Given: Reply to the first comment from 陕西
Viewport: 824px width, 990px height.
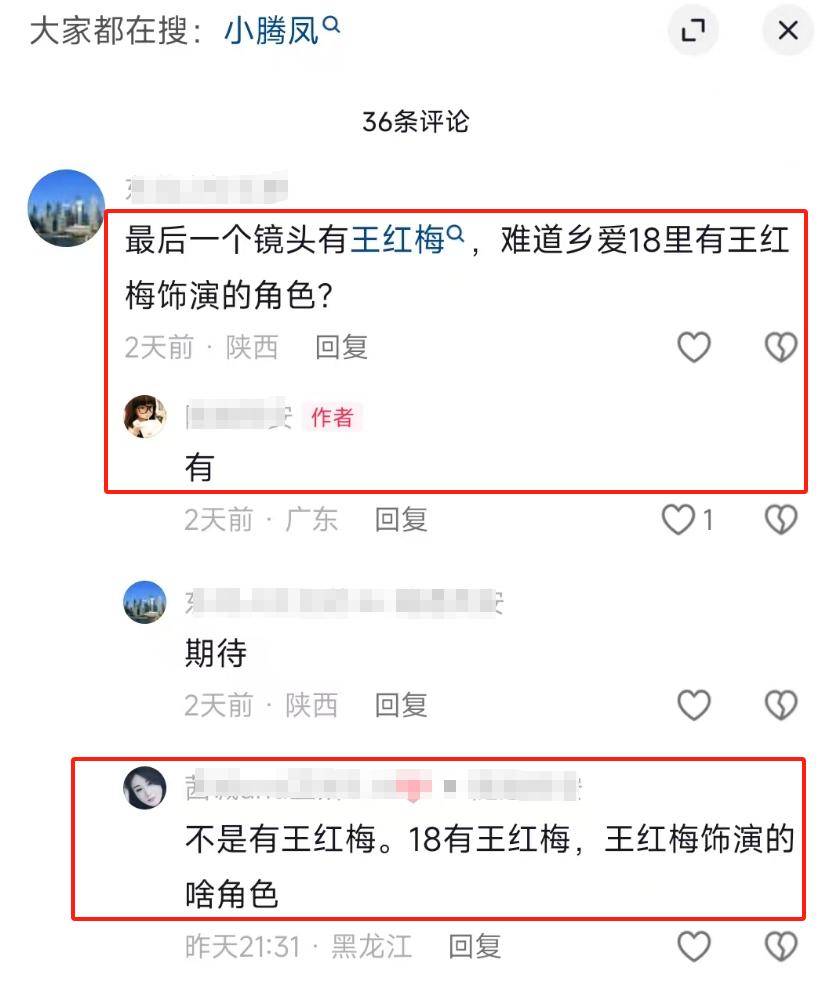Looking at the screenshot, I should [342, 347].
